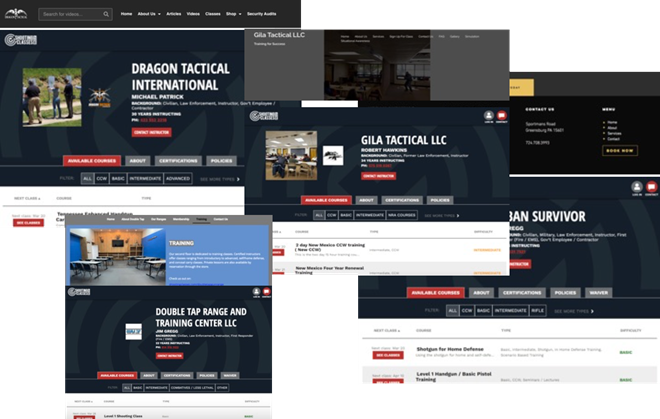The image size is (660, 419).
Task: Open Home in the Dragon Tactical top menu
Action: click(x=126, y=14)
